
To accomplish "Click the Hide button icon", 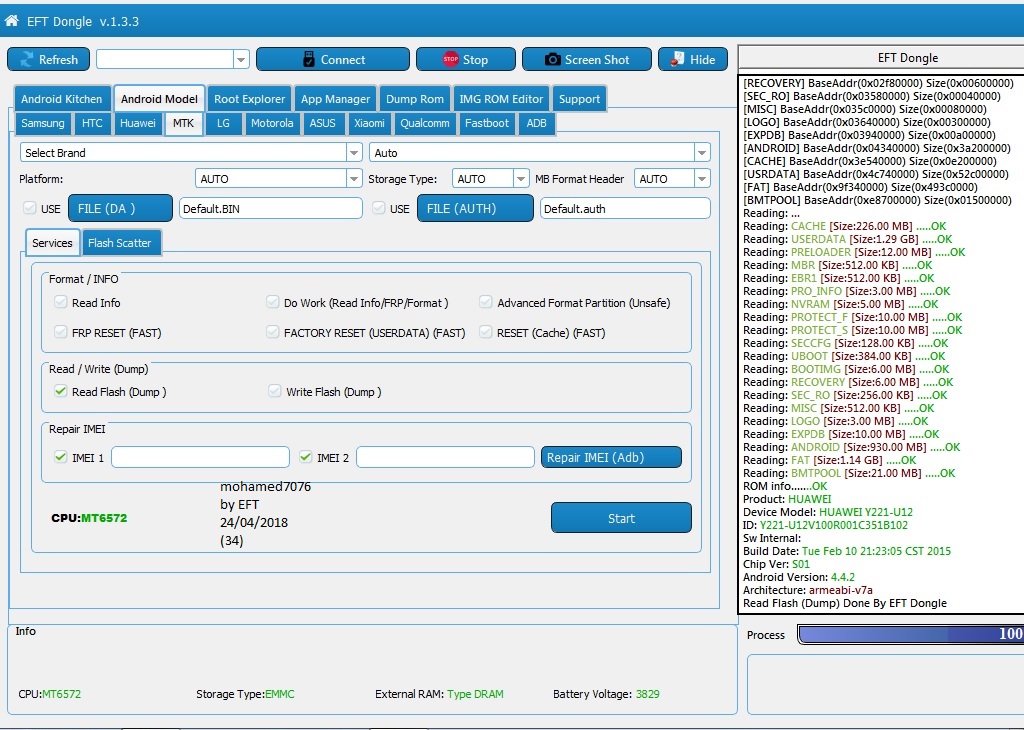I will (679, 59).
